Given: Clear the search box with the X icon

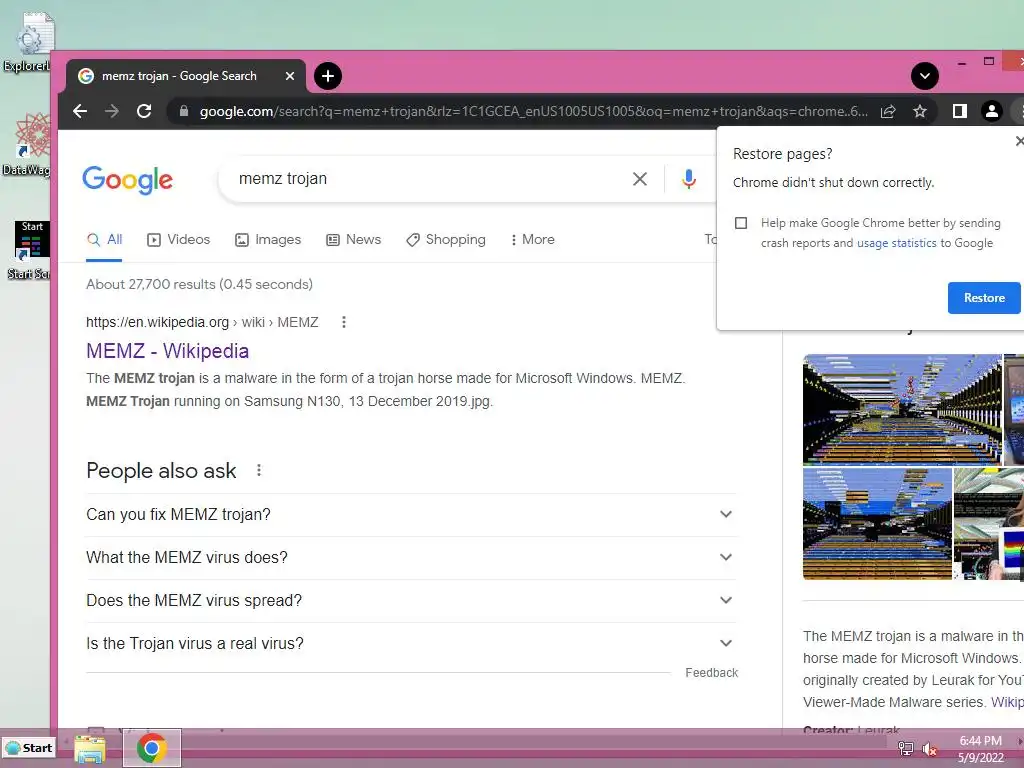Looking at the screenshot, I should (640, 179).
